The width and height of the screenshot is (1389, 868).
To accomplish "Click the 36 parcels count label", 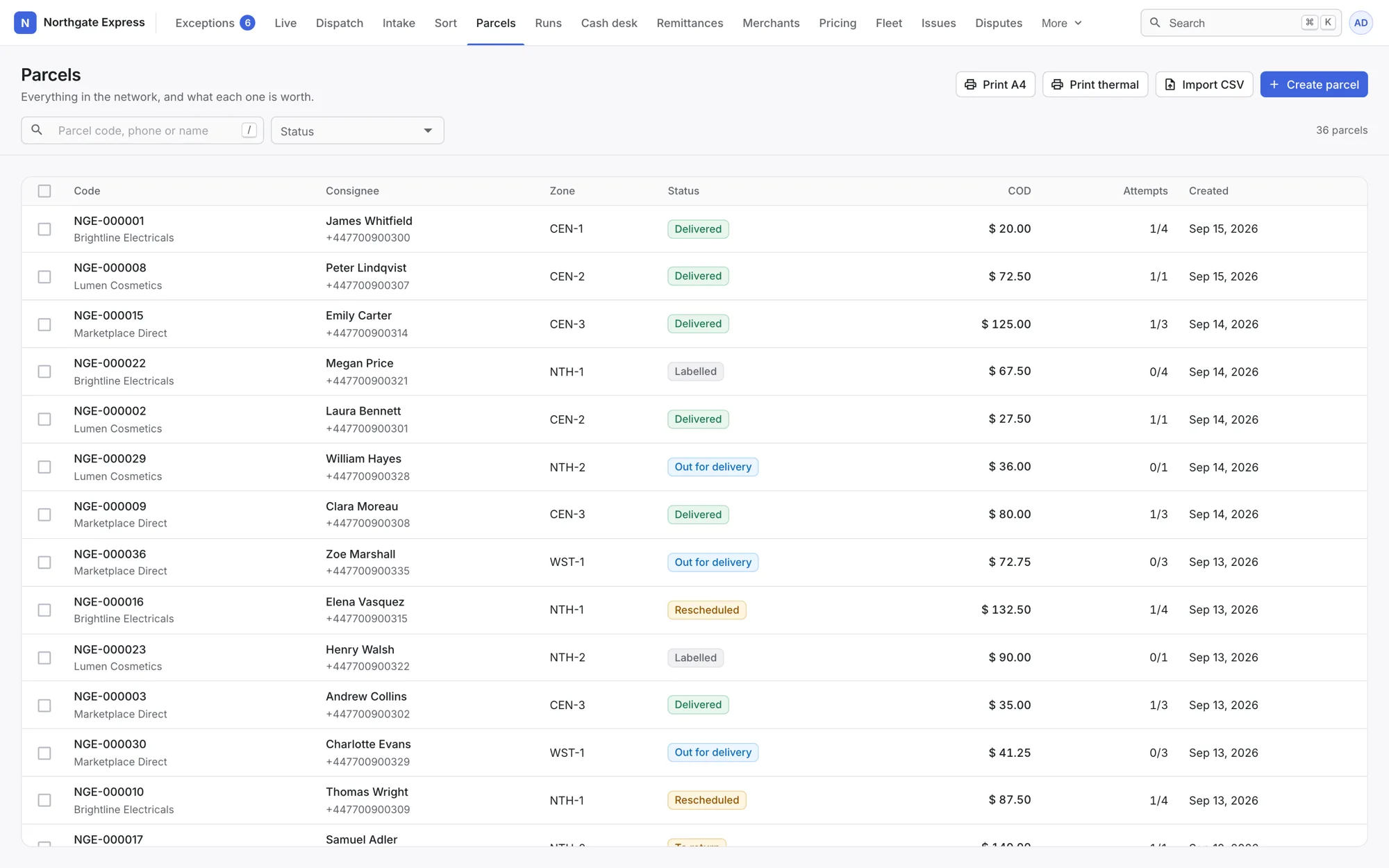I will 1341,130.
